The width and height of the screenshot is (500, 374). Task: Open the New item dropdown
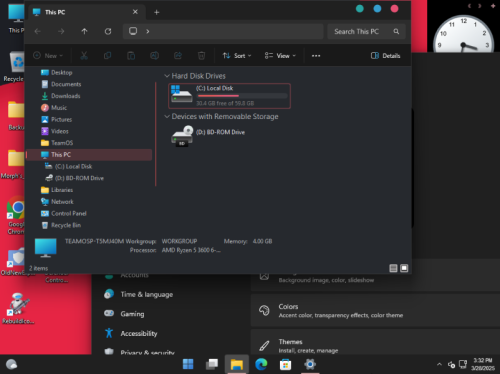coord(48,56)
